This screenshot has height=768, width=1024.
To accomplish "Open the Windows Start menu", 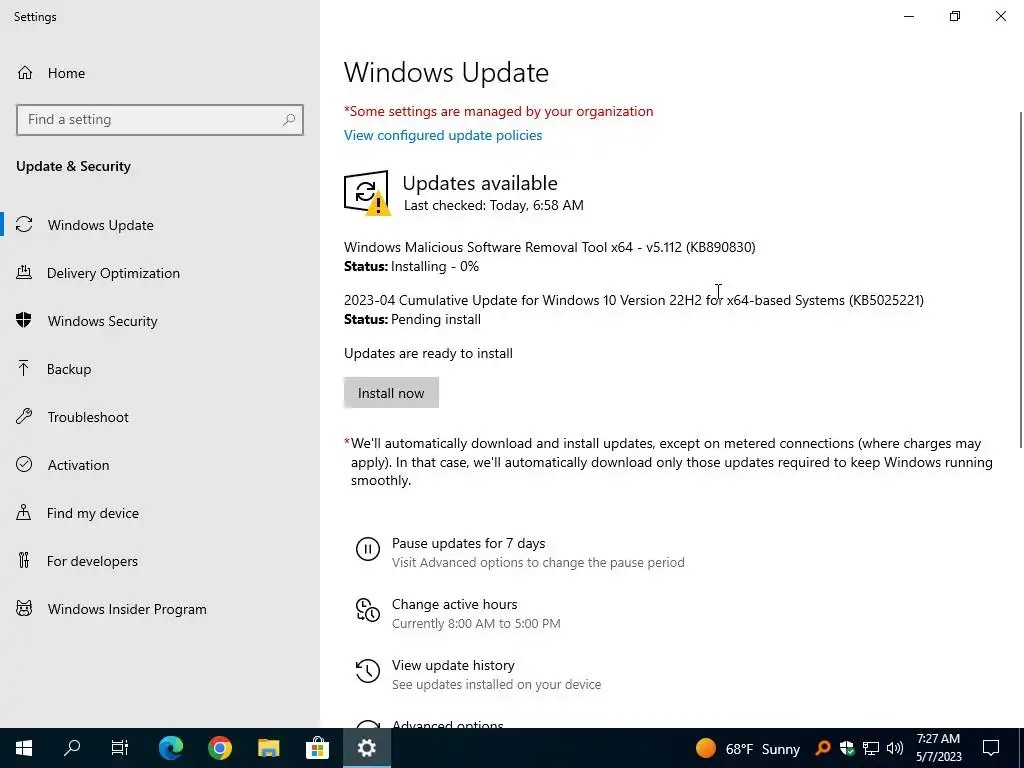I will click(24, 748).
